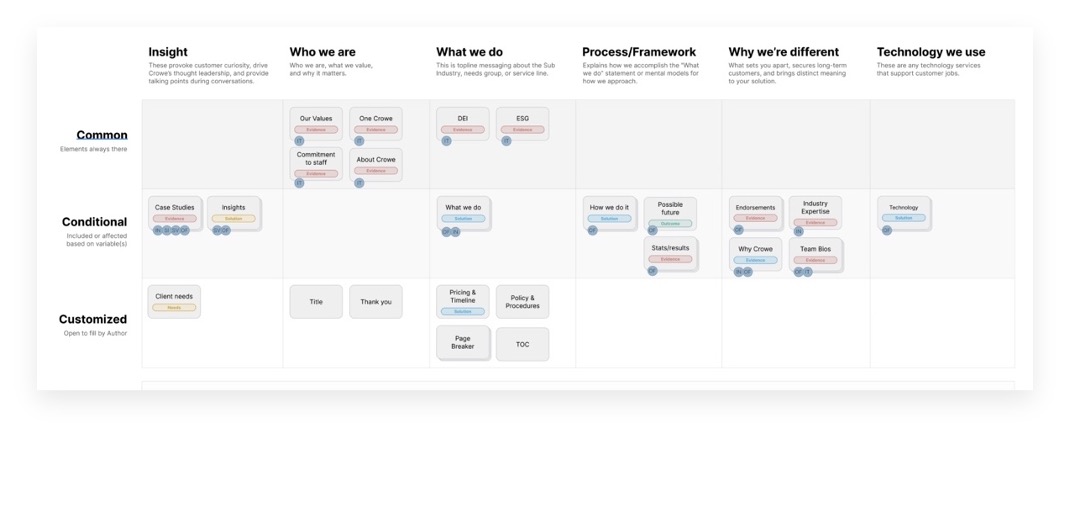This screenshot has width=1070, height=506.
Task: Click the OF badge on Technology card
Action: 887,230
